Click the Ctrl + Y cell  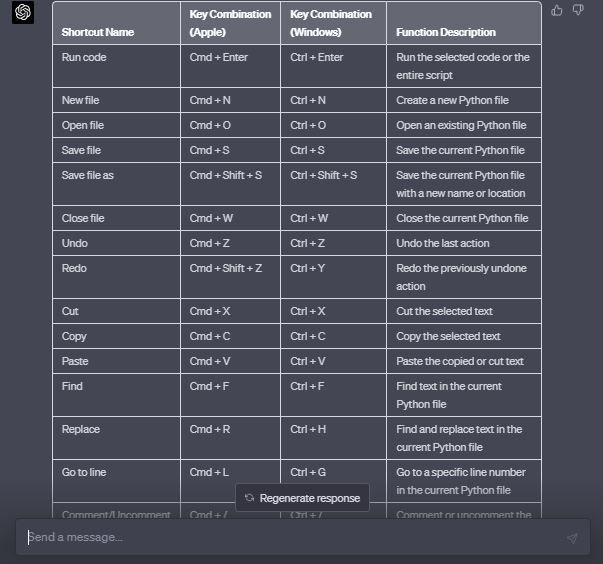point(333,277)
